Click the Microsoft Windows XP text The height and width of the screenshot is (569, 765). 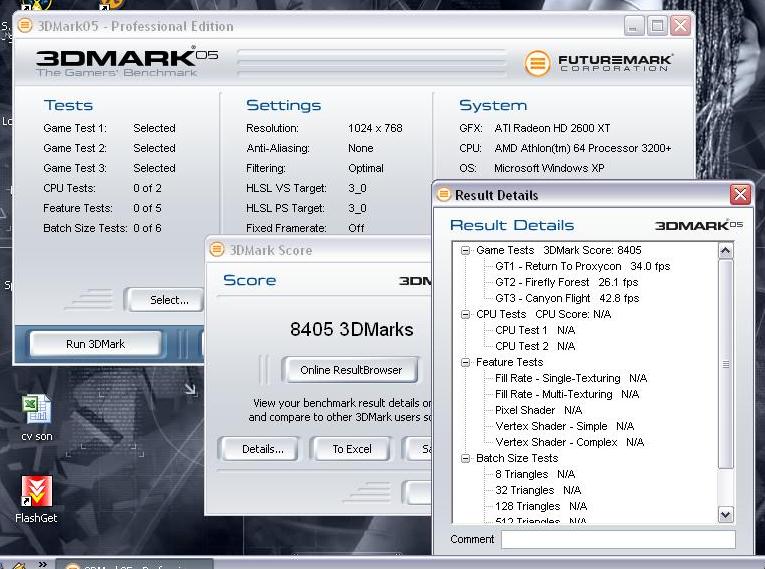pyautogui.click(x=549, y=168)
